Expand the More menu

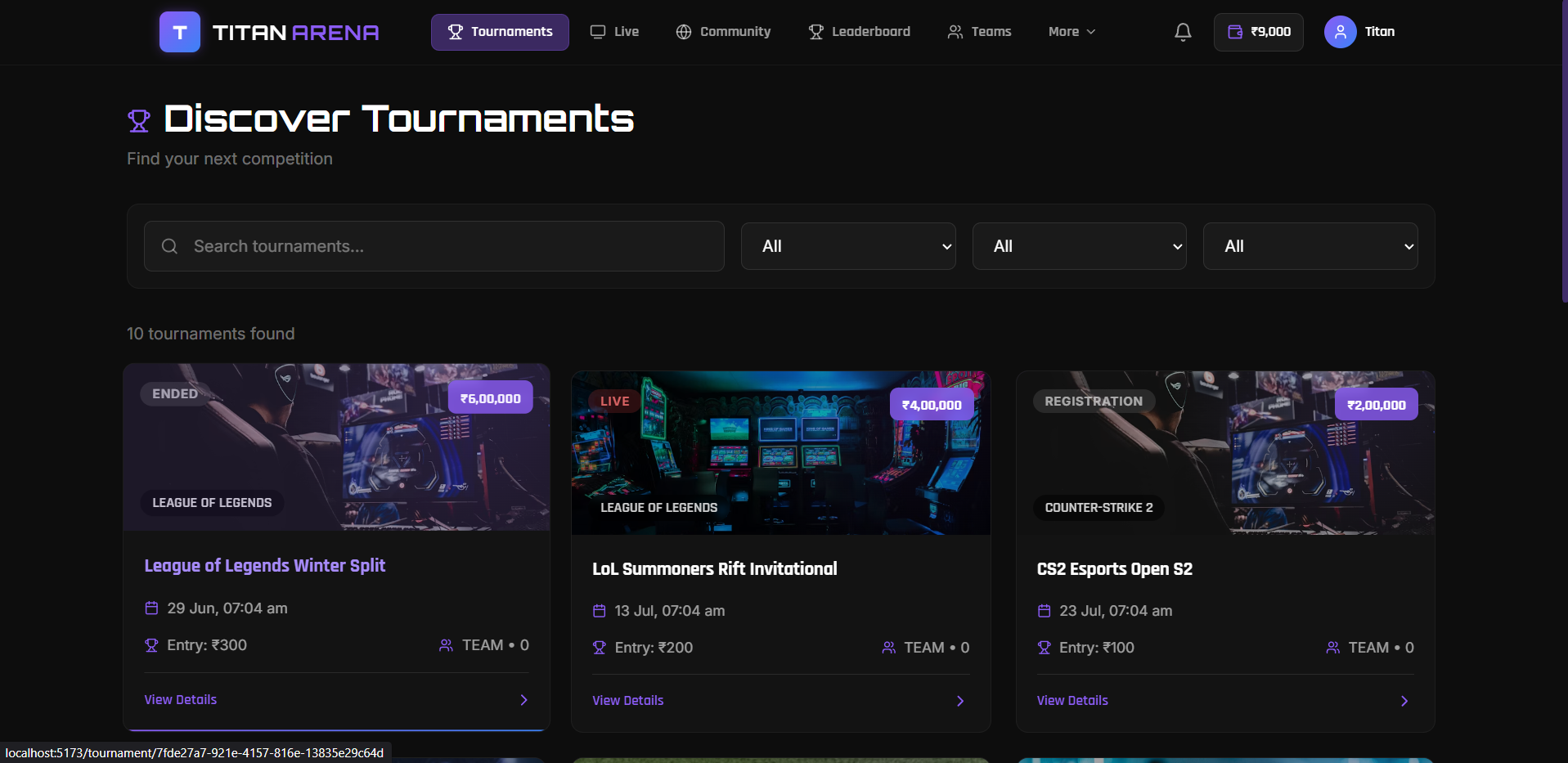(1072, 32)
